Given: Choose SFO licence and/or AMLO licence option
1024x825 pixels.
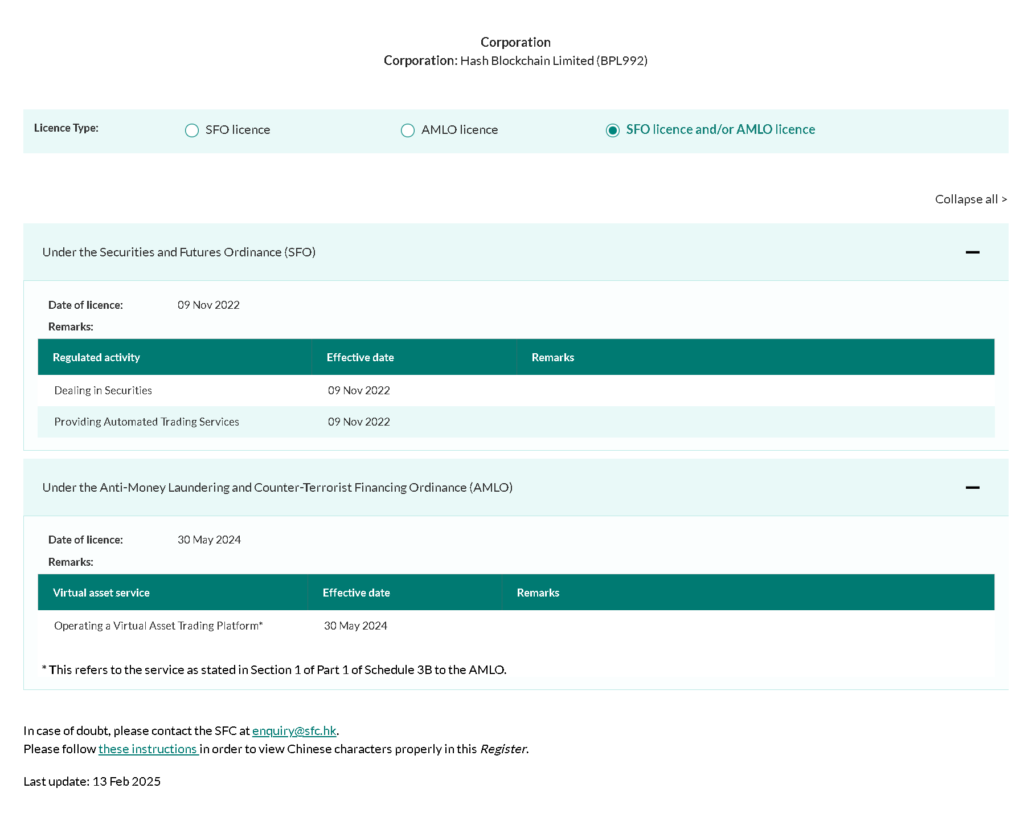Looking at the screenshot, I should coord(613,130).
